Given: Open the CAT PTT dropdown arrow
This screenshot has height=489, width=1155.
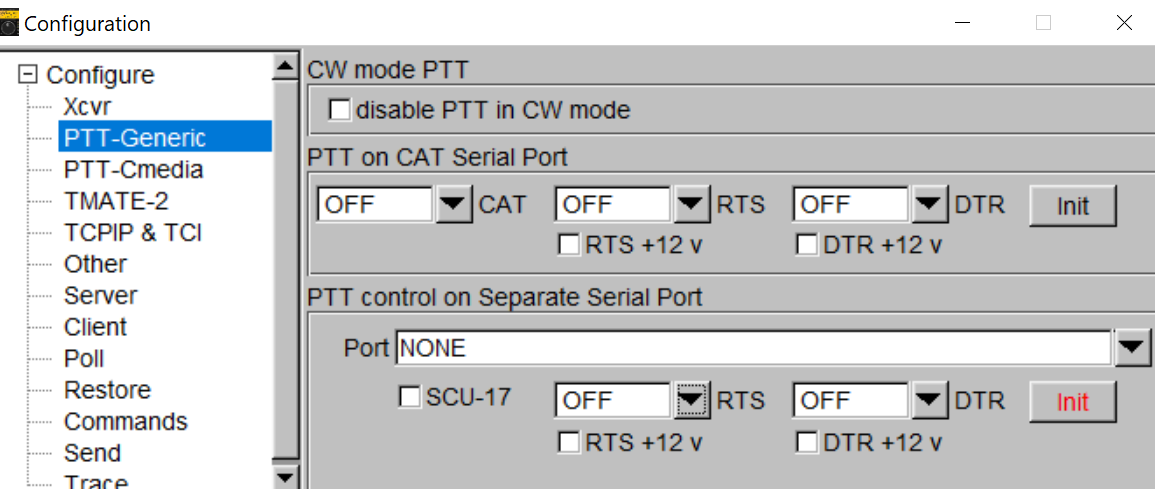Looking at the screenshot, I should (453, 205).
